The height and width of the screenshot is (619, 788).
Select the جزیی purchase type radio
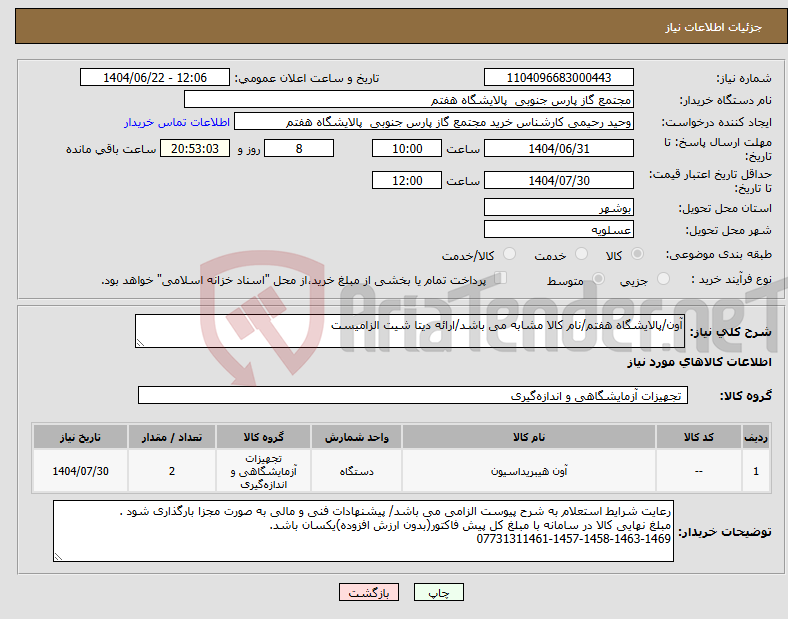point(663,279)
